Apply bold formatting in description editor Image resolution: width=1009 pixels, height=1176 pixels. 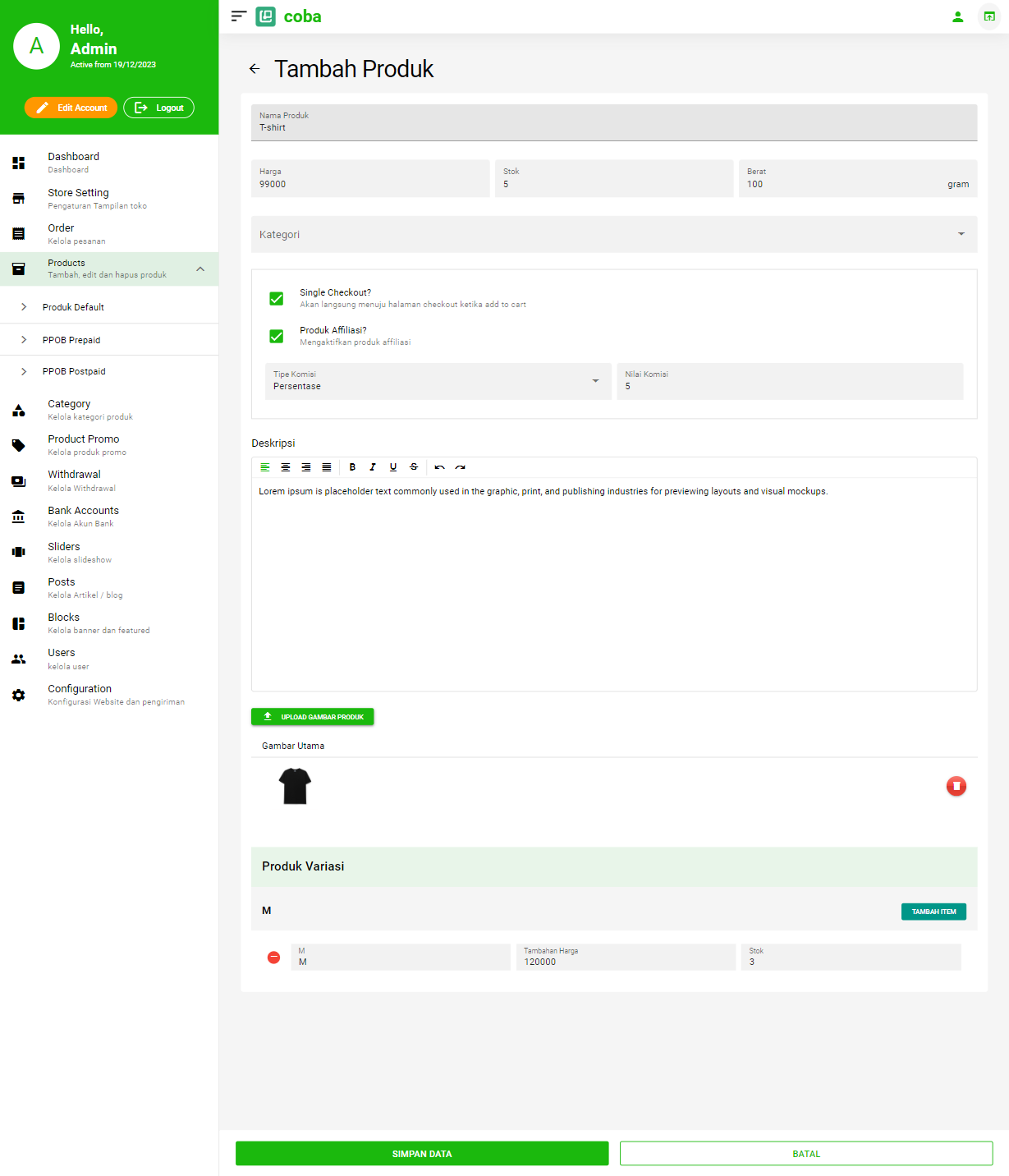coord(352,467)
